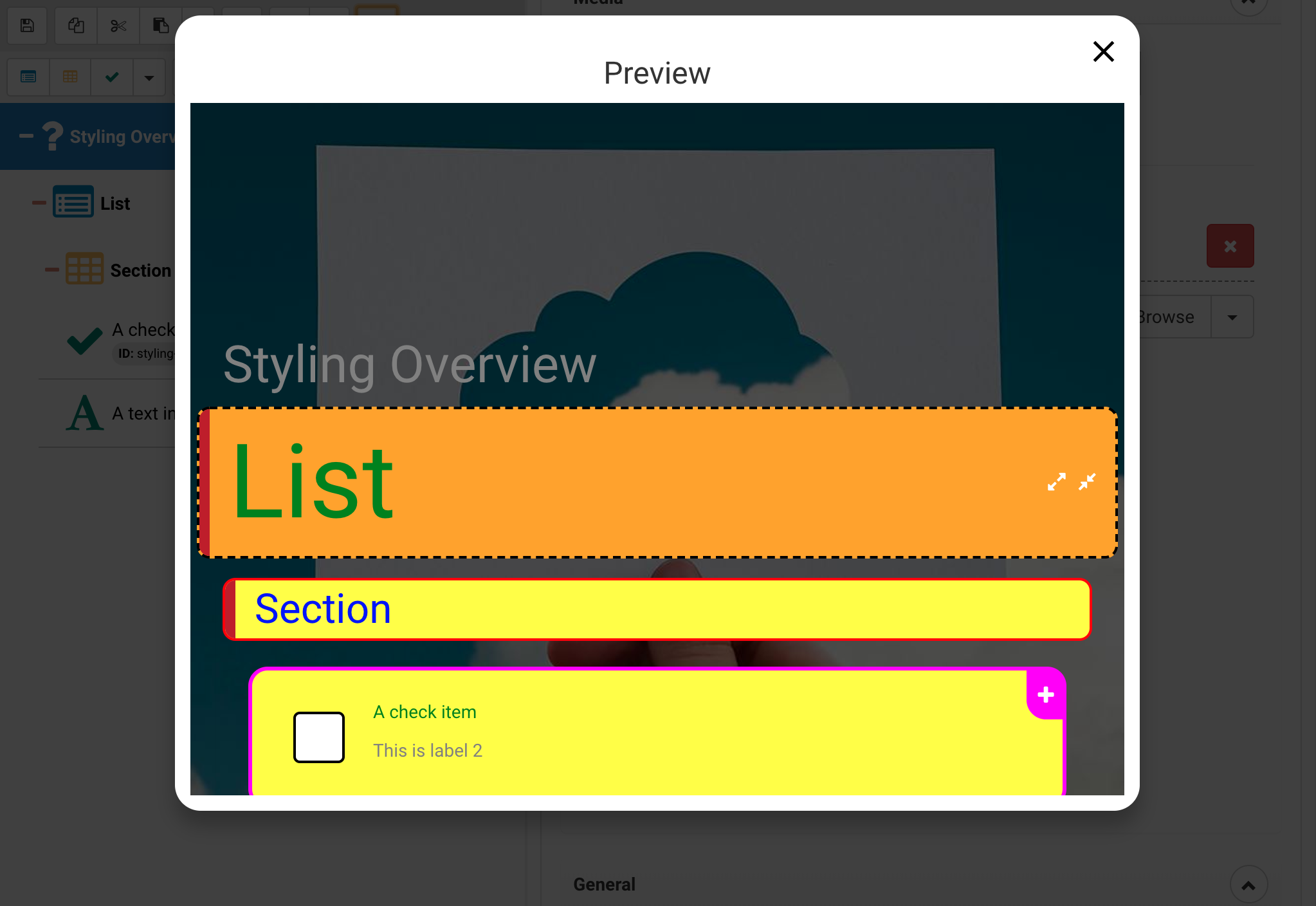1316x906 pixels.
Task: Select 'A text in' tree item
Action: click(x=143, y=414)
